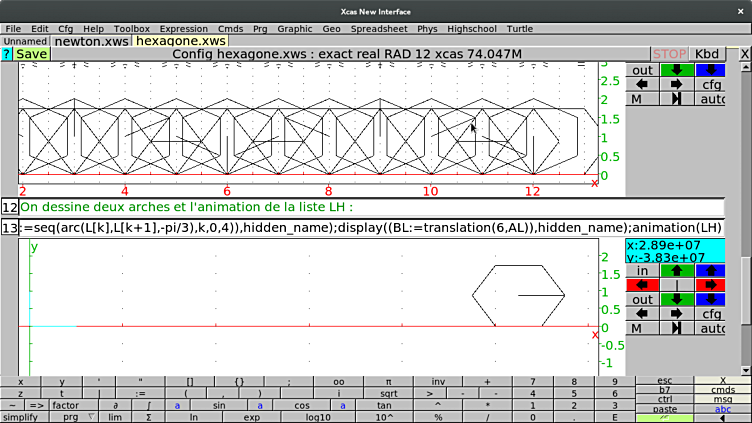Click the red right arrow in lower graph
The image size is (752, 423).
pos(711,285)
